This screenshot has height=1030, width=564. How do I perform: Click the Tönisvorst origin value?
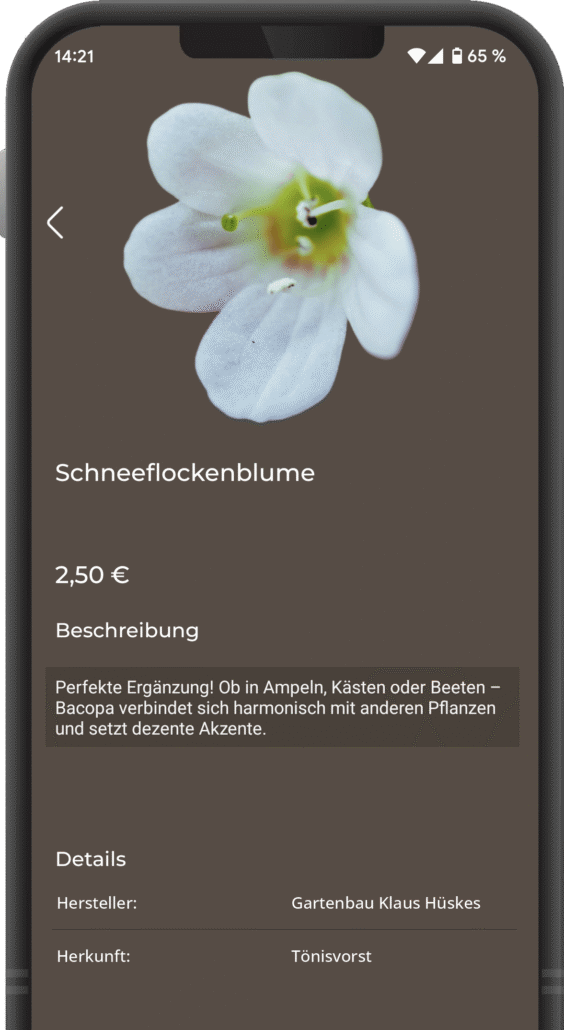point(332,956)
